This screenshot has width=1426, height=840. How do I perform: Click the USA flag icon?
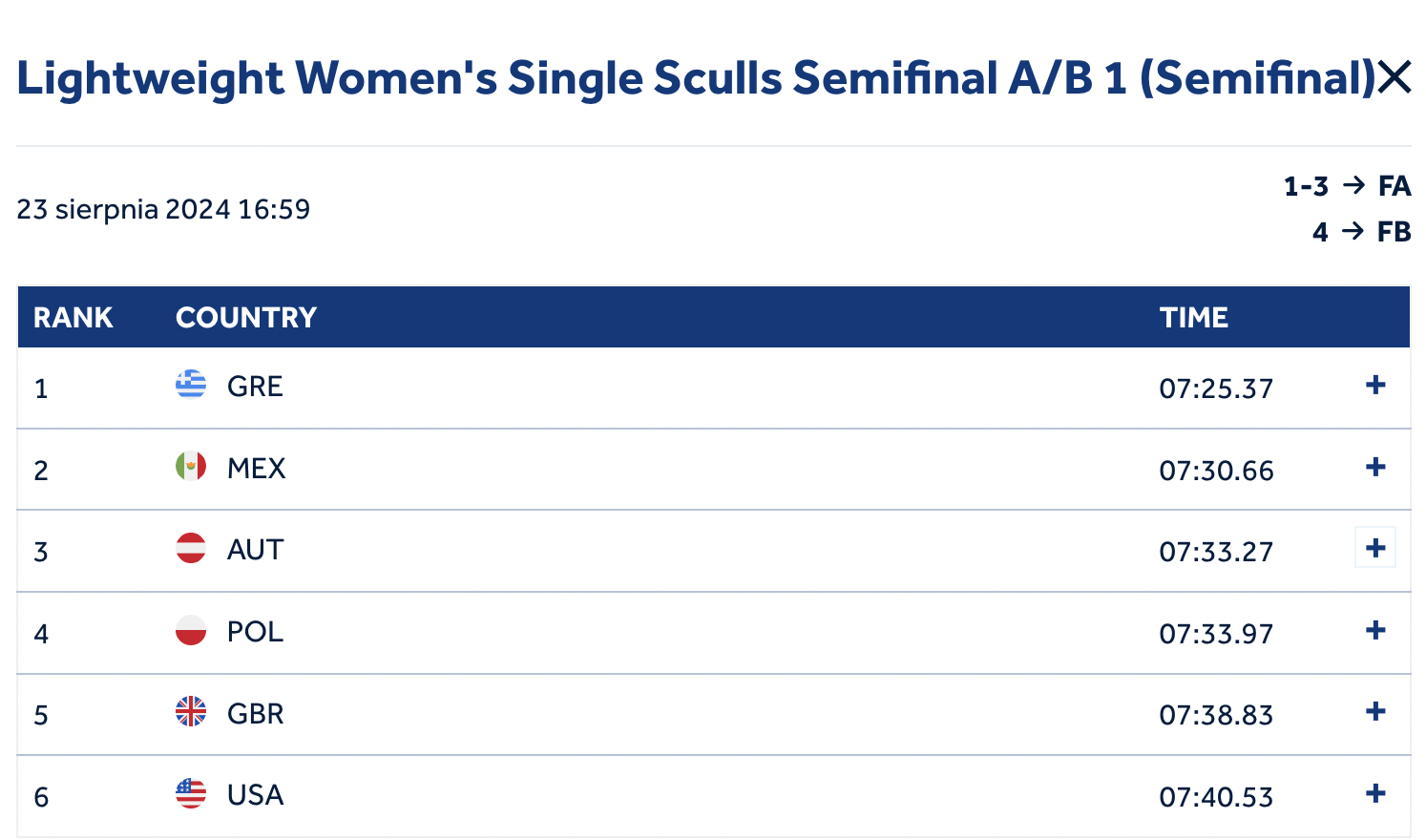pos(191,793)
